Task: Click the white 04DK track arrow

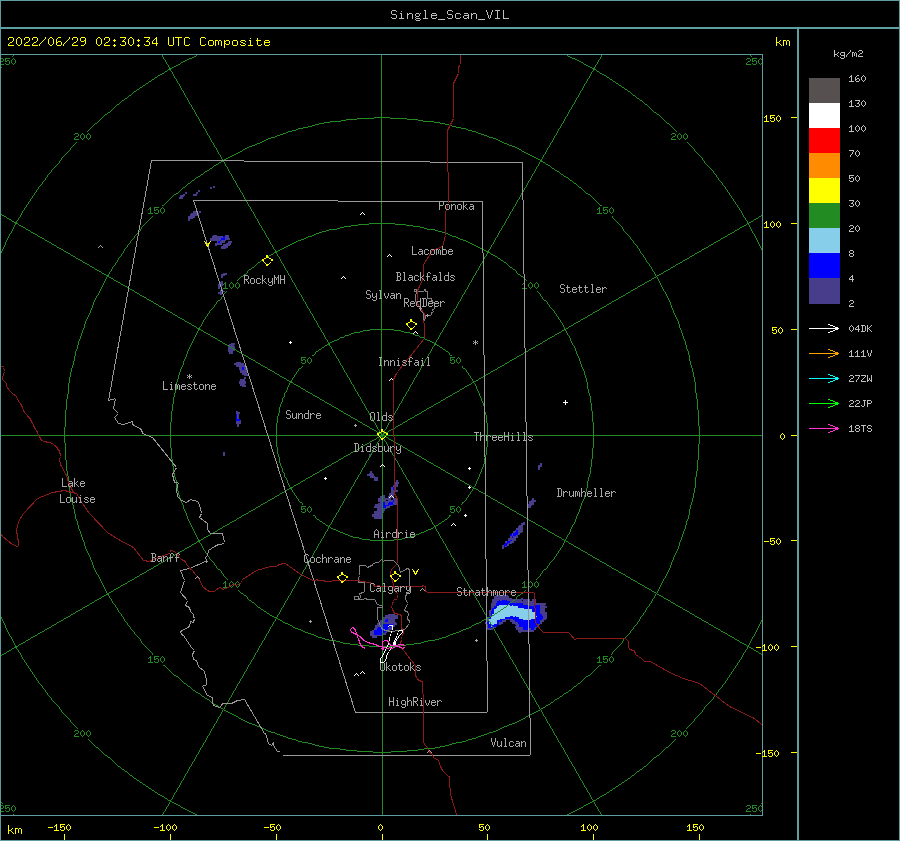Action: click(x=824, y=328)
